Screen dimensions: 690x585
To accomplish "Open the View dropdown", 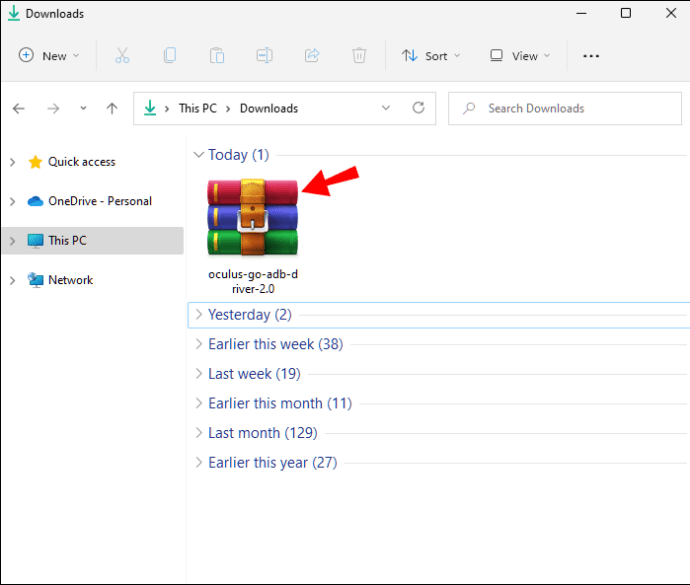I will (x=520, y=56).
